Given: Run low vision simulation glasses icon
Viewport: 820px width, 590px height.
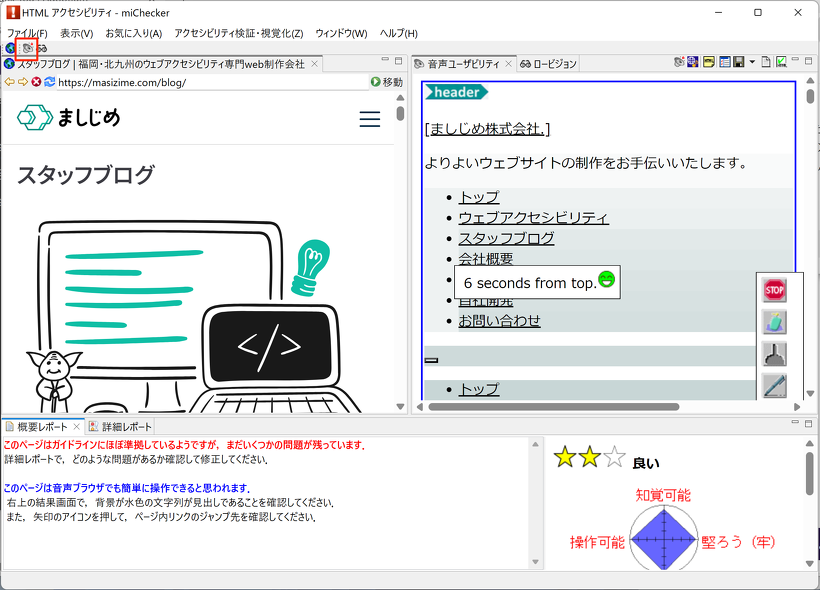Looking at the screenshot, I should 42,48.
